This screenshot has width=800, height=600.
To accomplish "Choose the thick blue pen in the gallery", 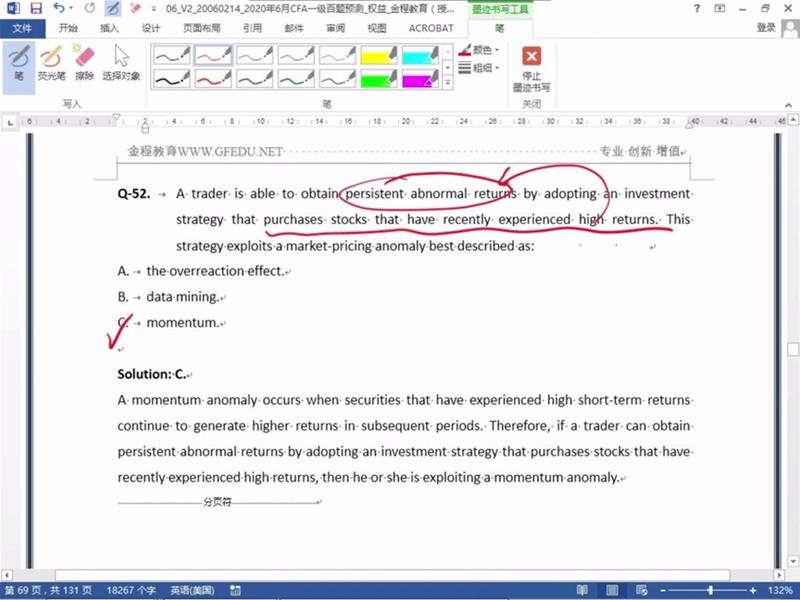I will [255, 79].
